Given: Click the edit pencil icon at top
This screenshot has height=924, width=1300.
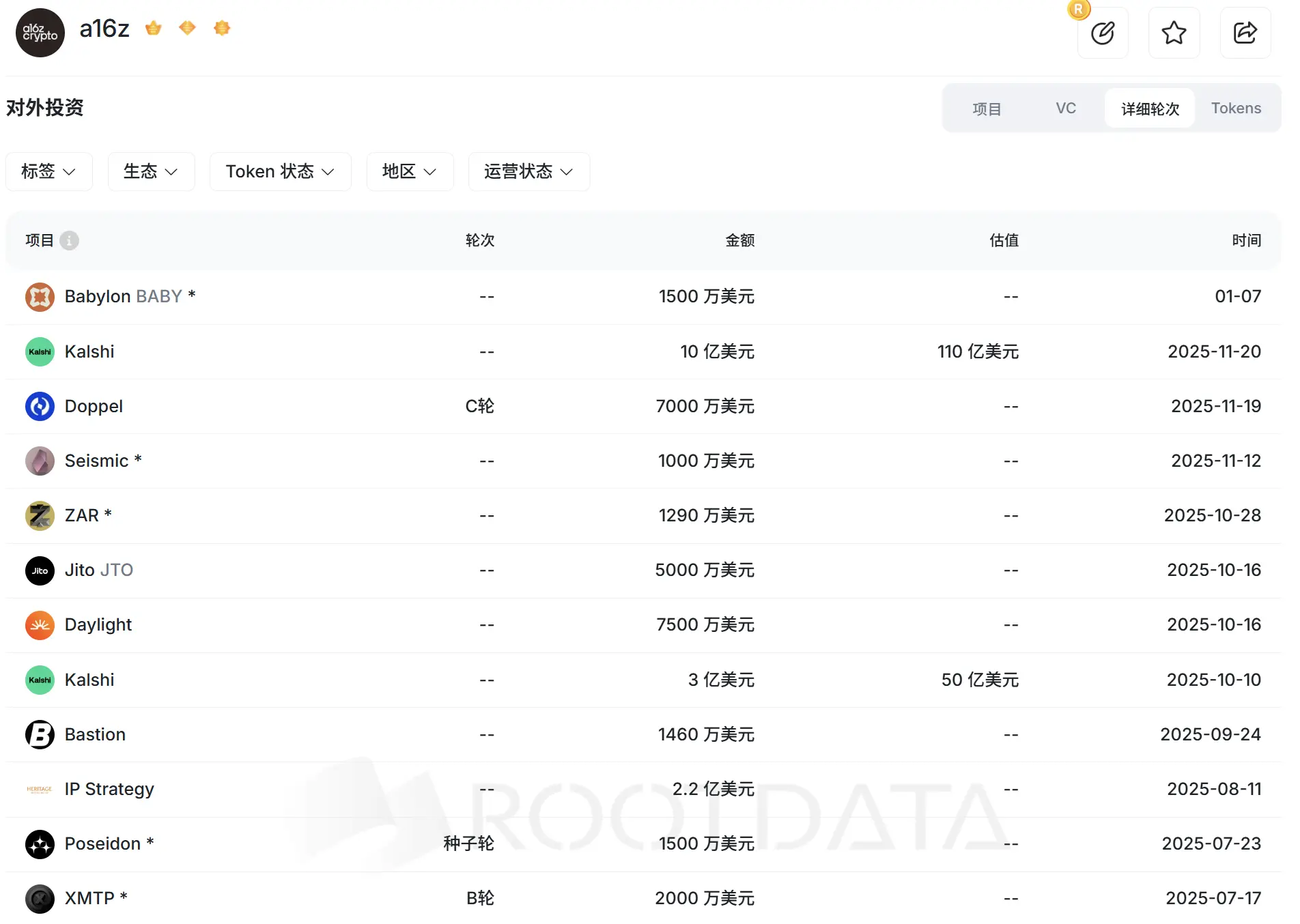Looking at the screenshot, I should [x=1102, y=33].
